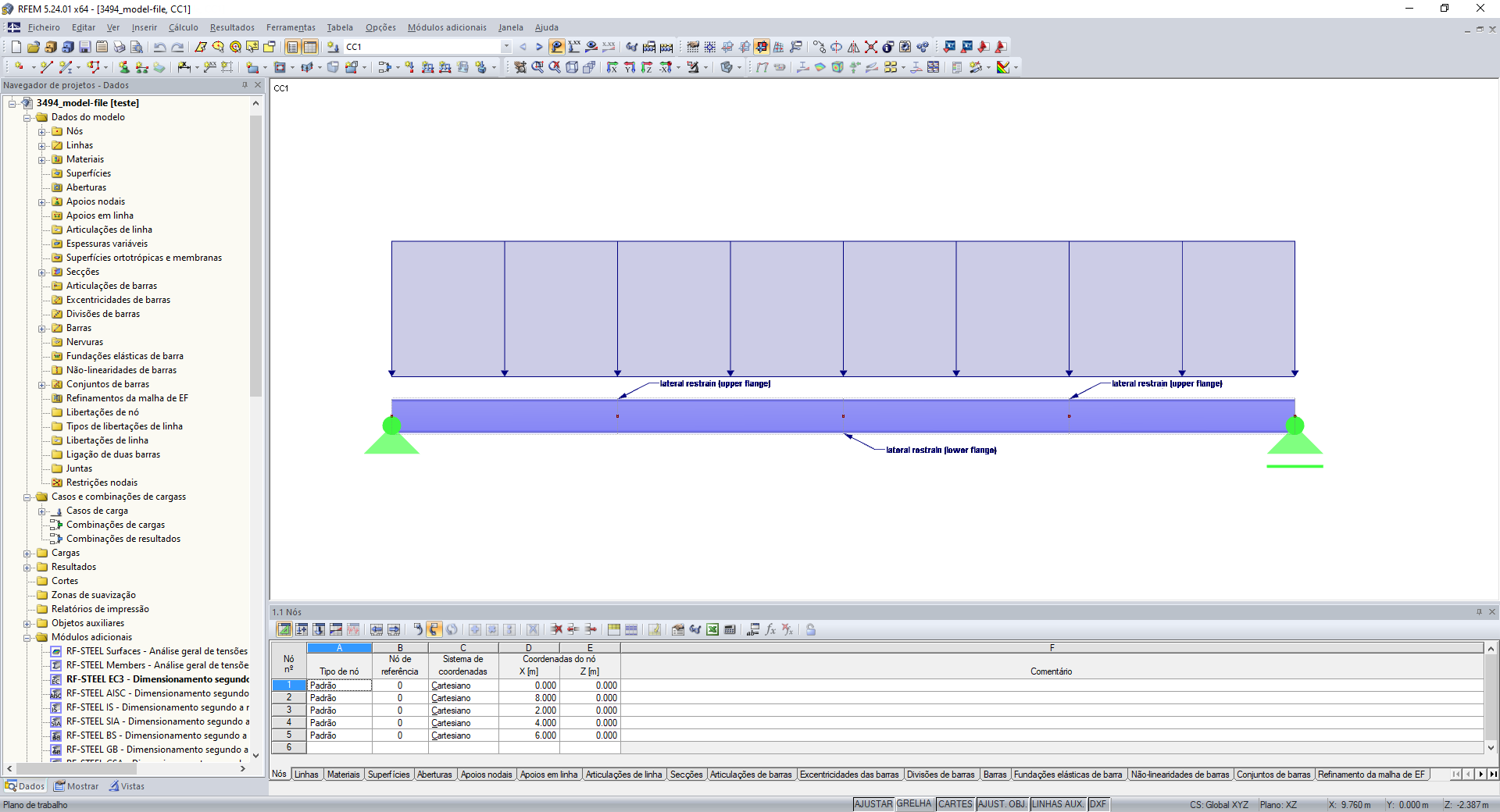The image size is (1500, 812).
Task: Select the Print icon in the toolbar
Action: tap(117, 47)
